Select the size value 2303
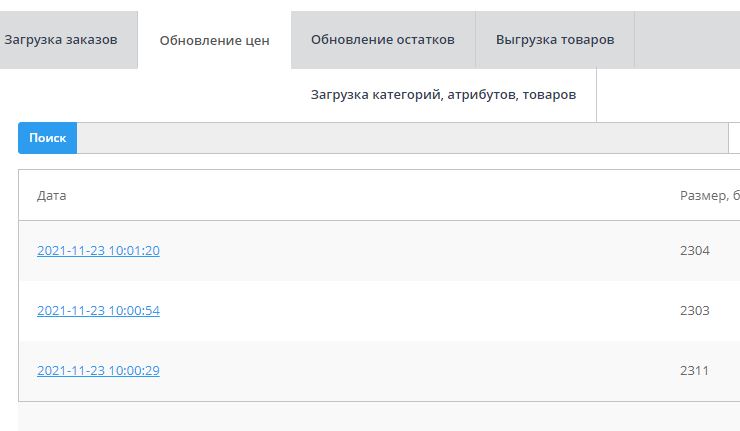This screenshot has width=740, height=431. coord(694,311)
